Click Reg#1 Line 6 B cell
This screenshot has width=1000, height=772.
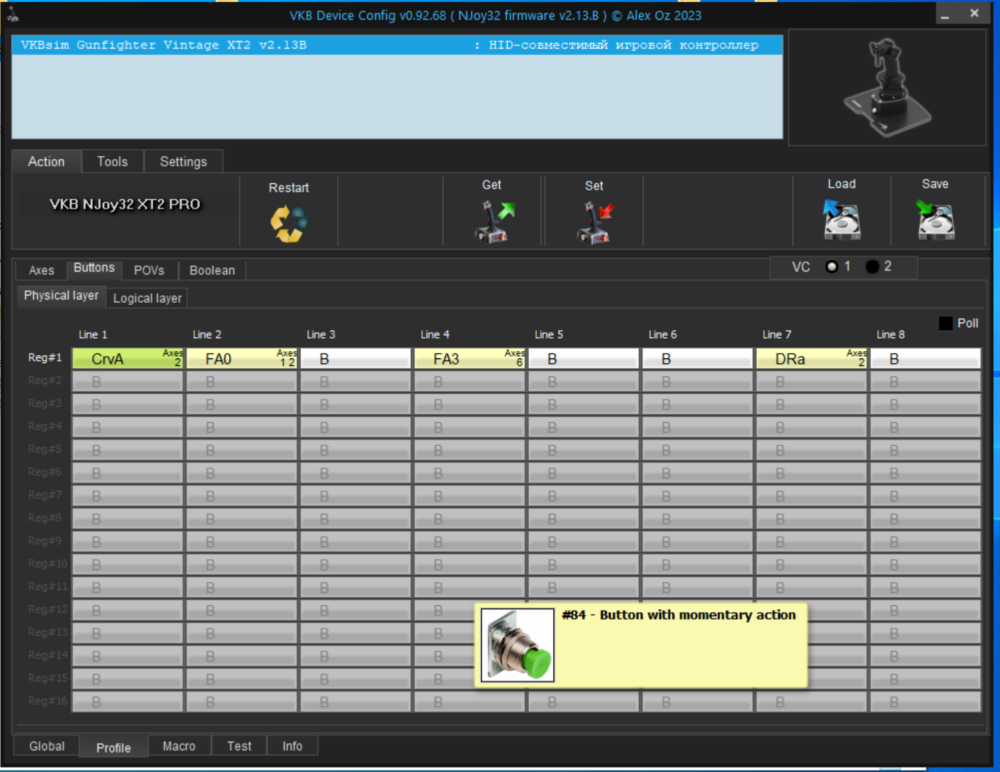point(697,359)
